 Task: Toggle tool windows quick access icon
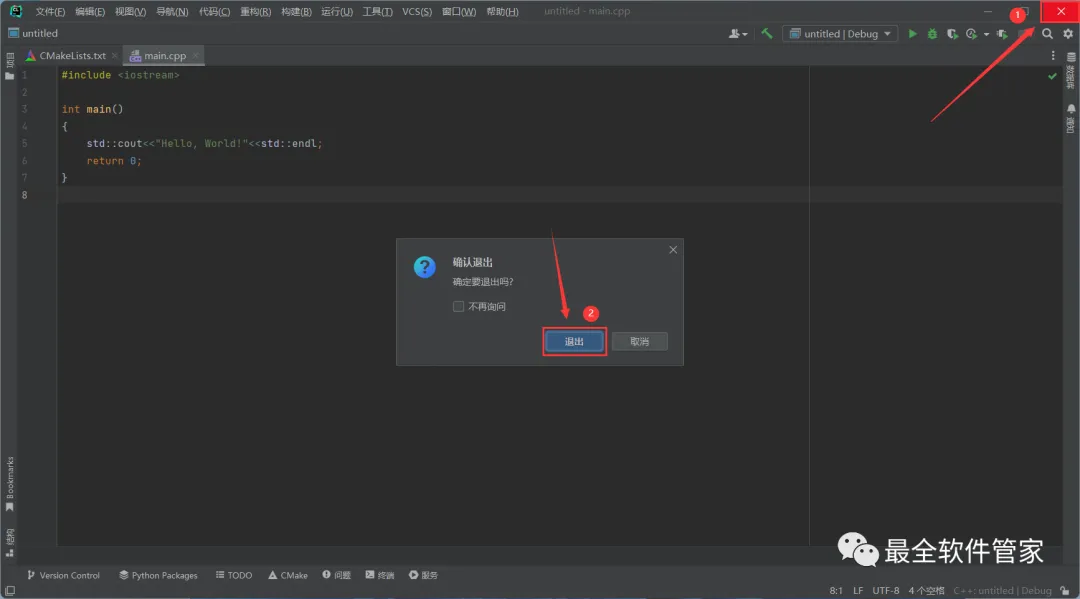tap(10, 591)
